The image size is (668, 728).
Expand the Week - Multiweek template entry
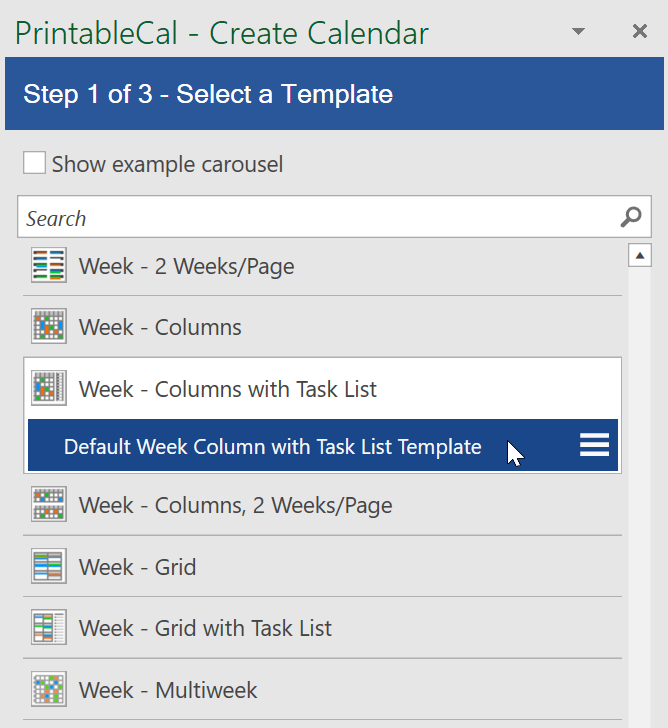(323, 689)
